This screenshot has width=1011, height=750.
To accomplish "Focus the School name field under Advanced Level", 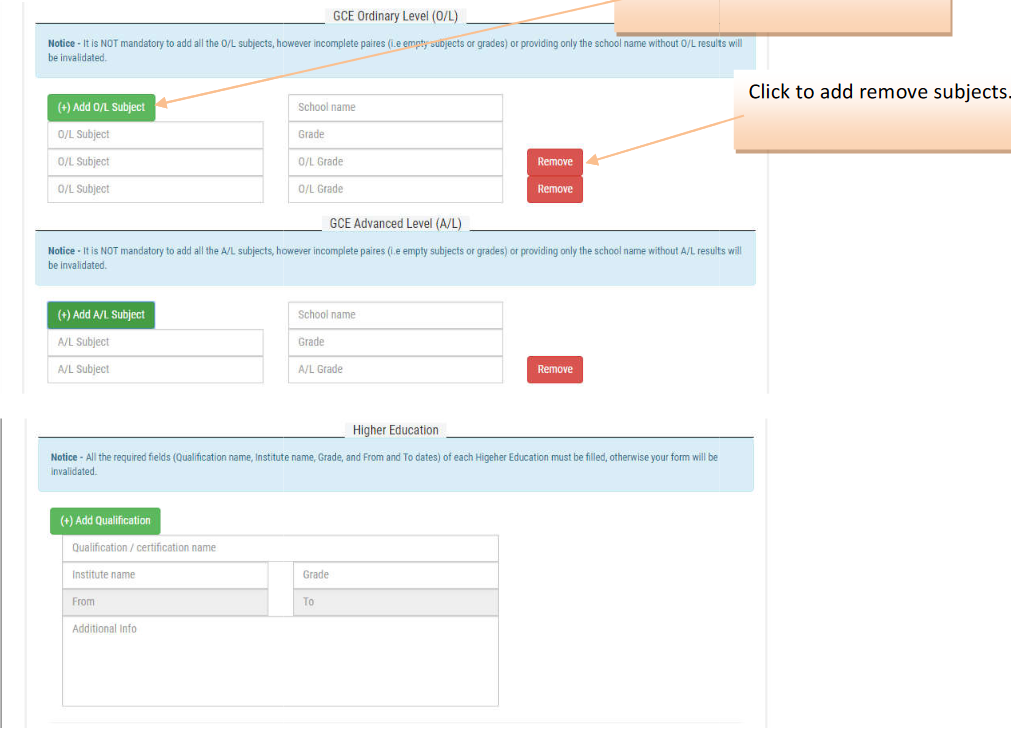I will [395, 315].
